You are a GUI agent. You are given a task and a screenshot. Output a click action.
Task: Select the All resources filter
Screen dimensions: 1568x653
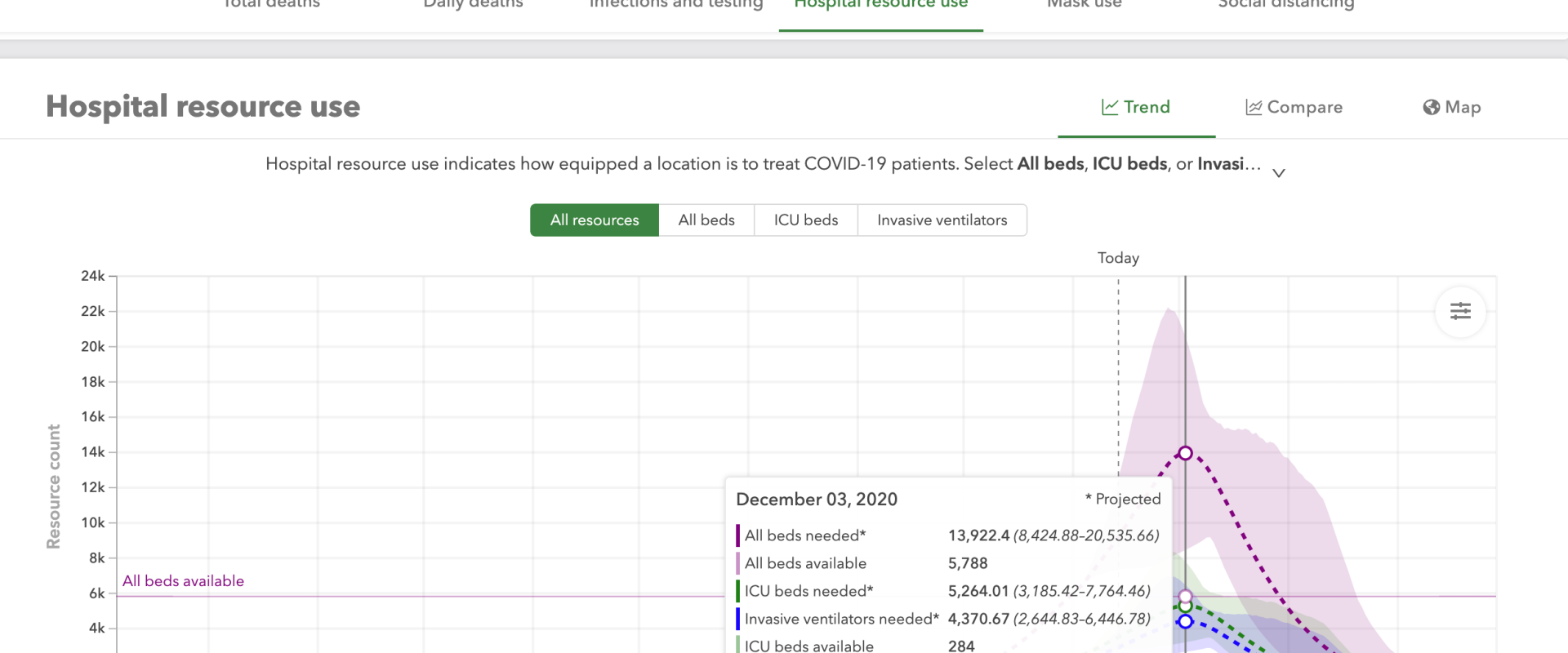[x=594, y=220]
